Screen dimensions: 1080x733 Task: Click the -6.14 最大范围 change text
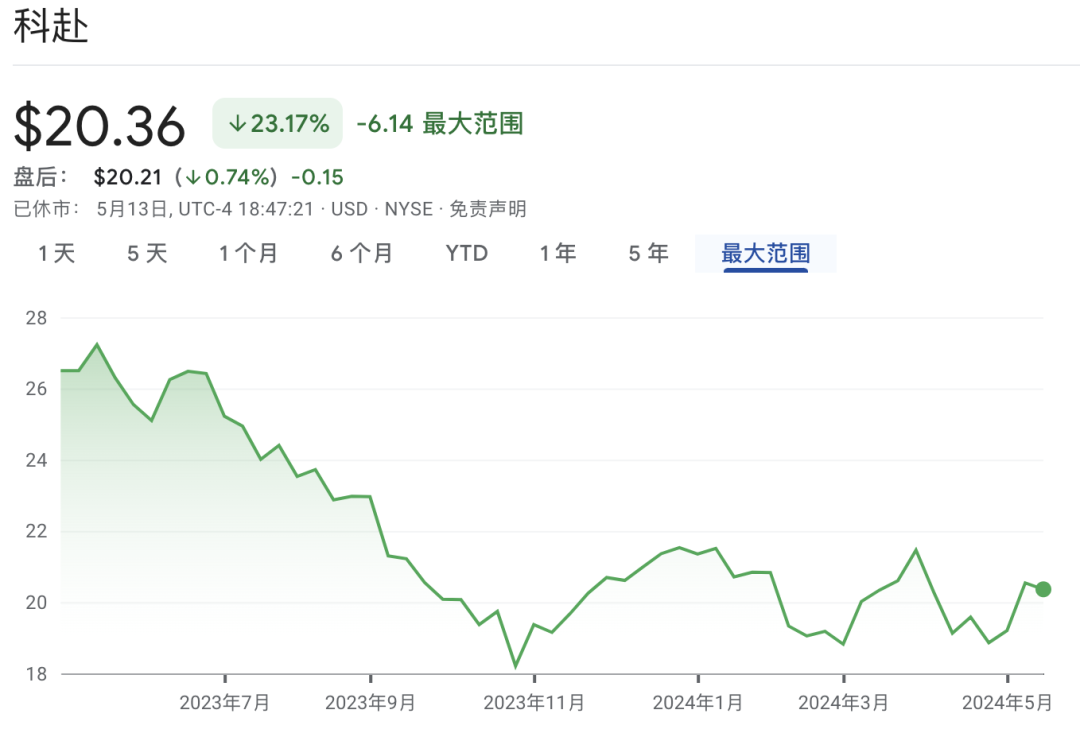[440, 124]
